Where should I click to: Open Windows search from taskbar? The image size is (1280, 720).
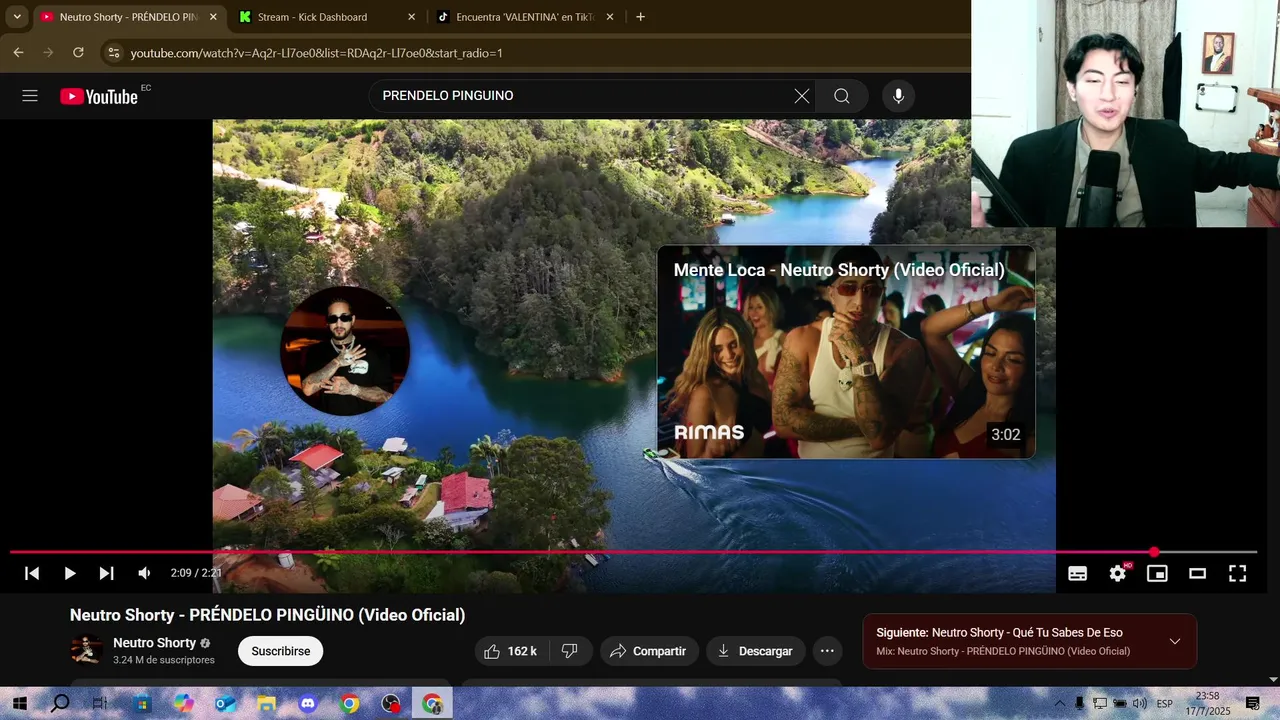(x=60, y=704)
